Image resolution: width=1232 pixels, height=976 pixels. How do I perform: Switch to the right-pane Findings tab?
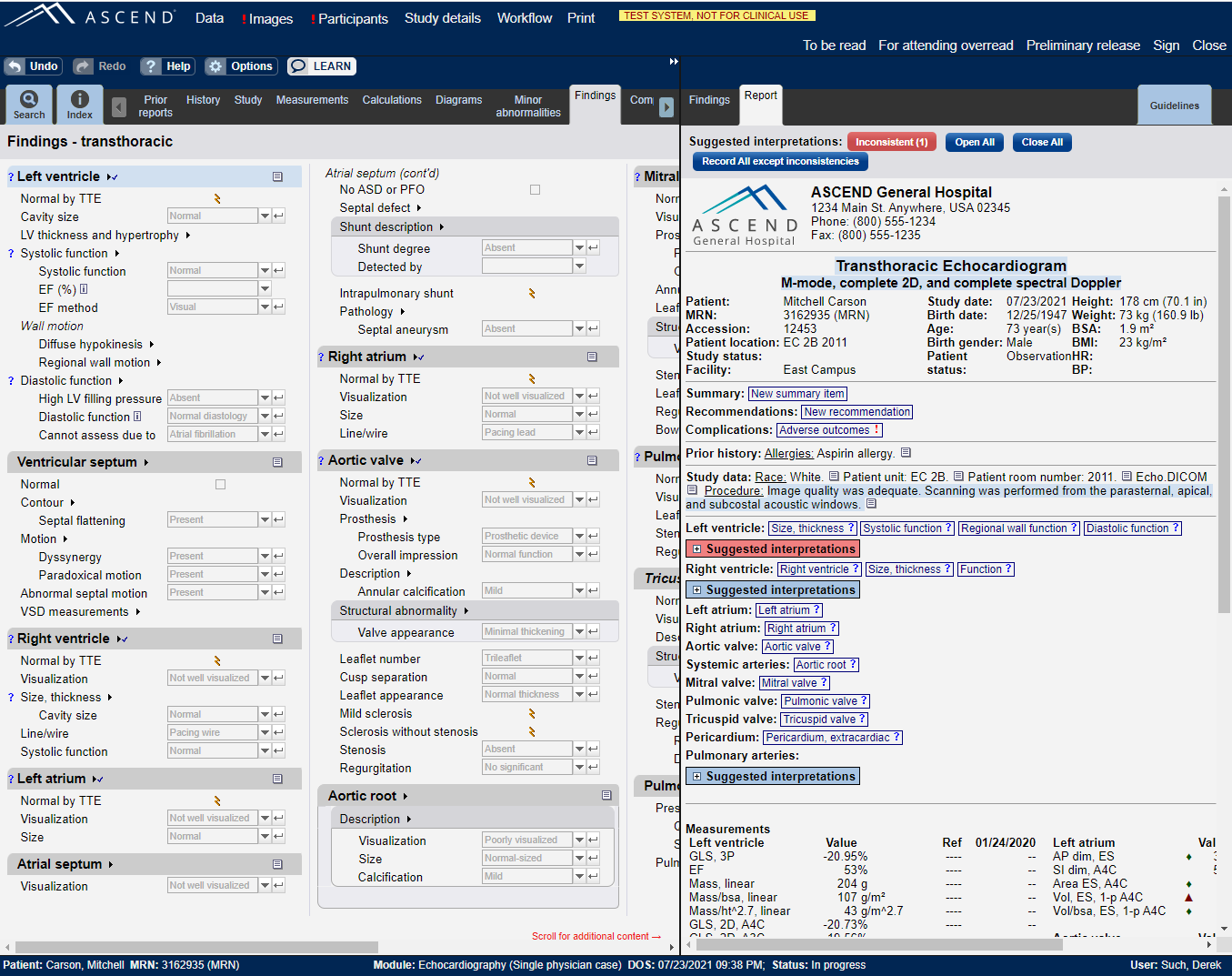pos(709,100)
